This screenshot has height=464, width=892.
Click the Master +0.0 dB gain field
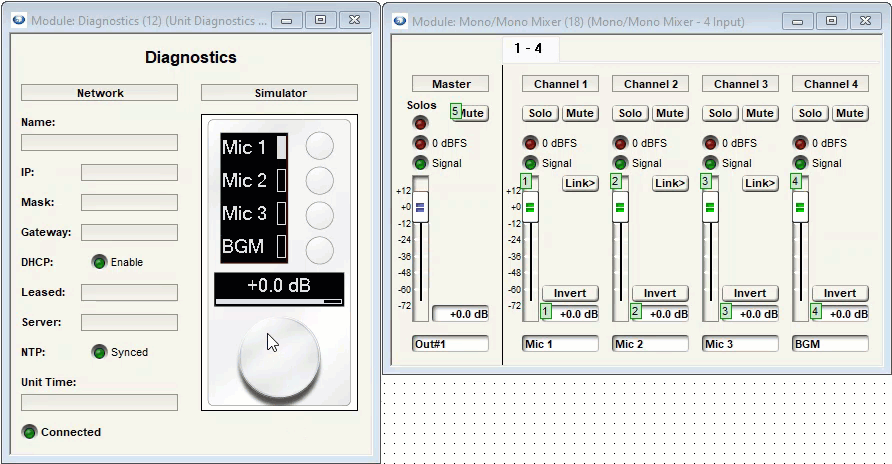tap(460, 314)
